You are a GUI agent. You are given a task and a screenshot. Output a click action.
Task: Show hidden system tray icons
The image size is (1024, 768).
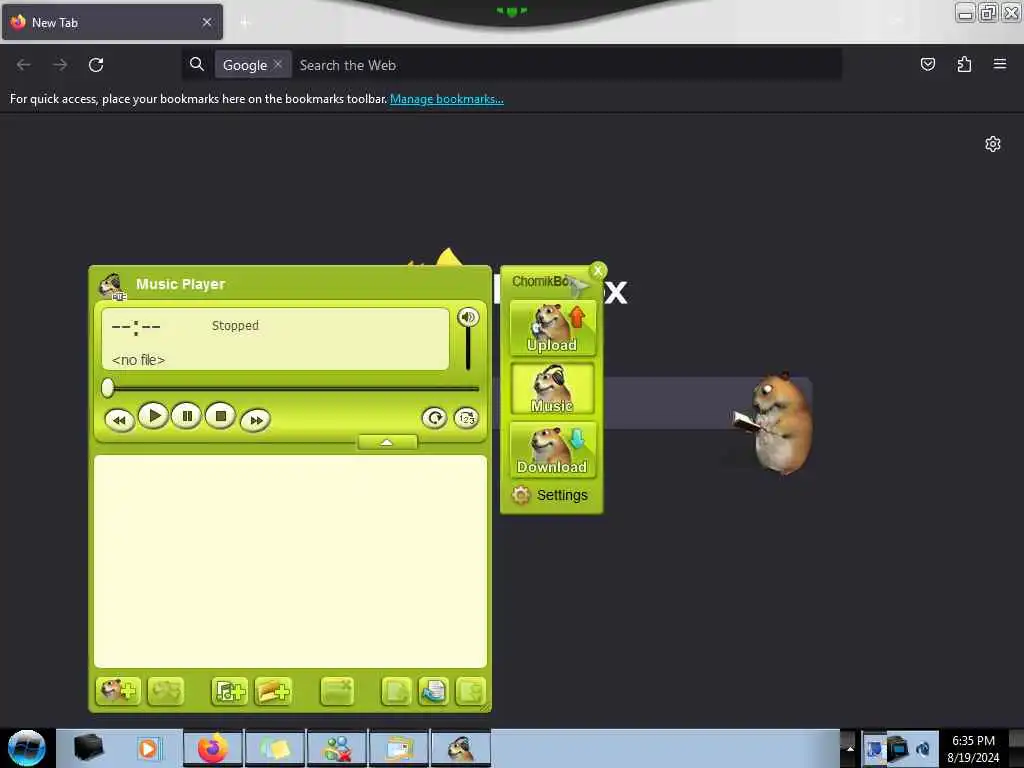pos(849,748)
